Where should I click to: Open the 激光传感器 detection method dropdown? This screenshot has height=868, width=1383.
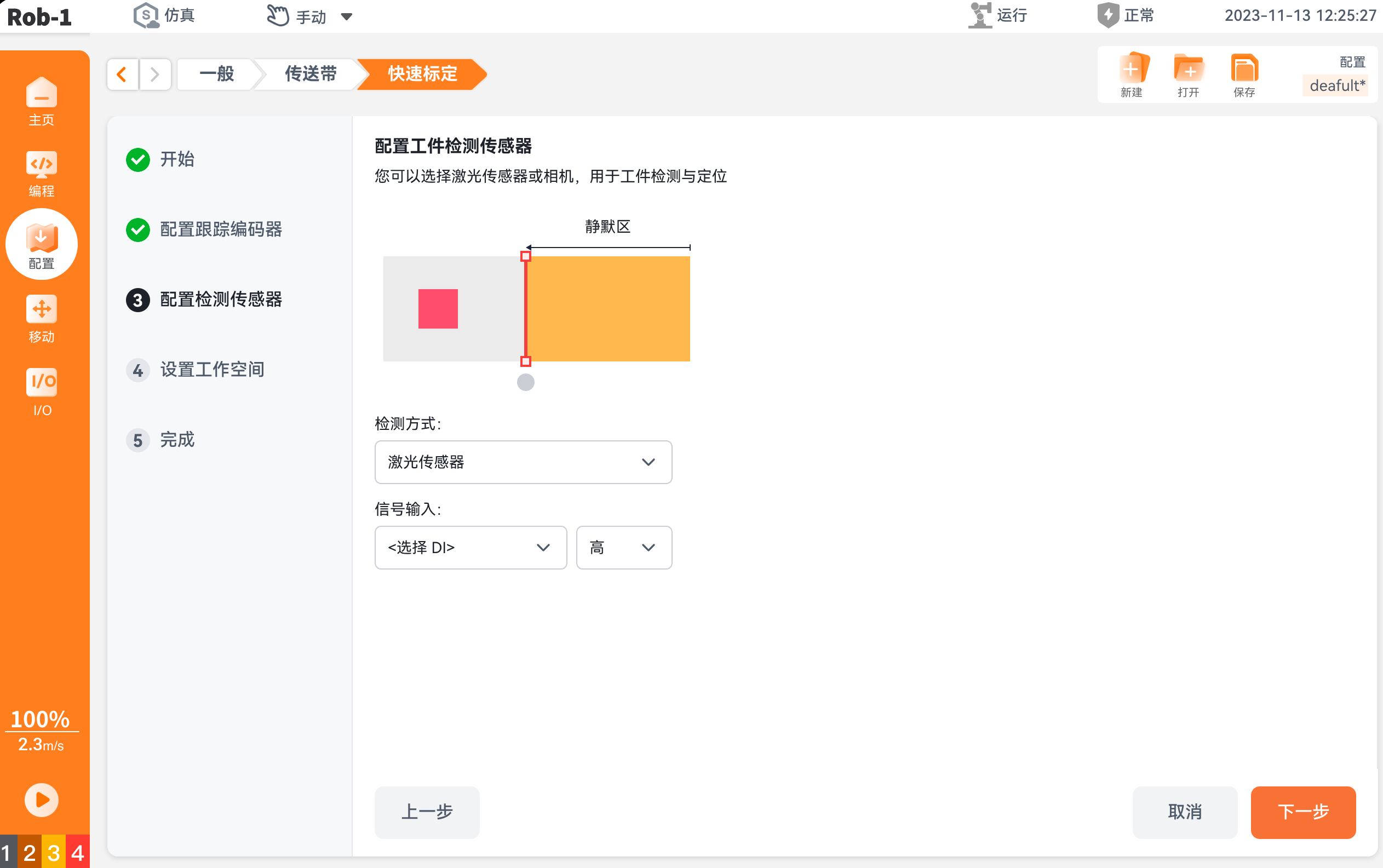(x=523, y=462)
